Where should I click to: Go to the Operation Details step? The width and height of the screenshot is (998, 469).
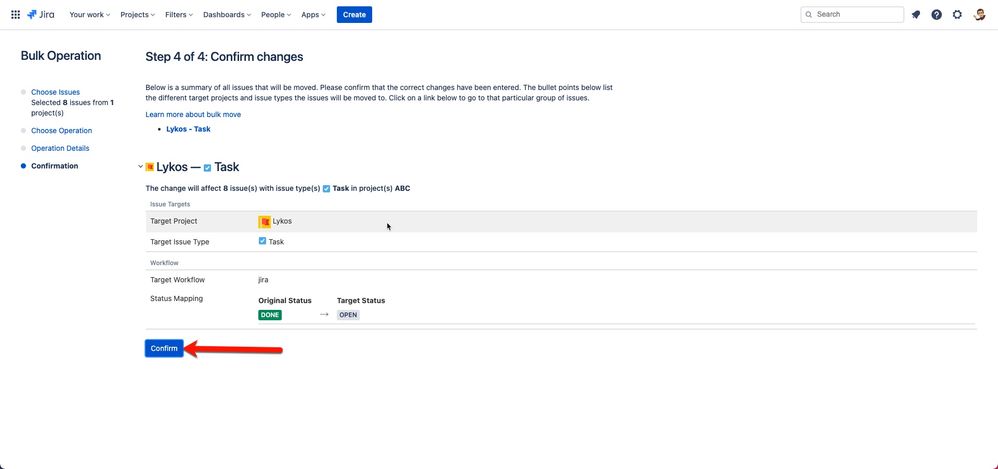[x=60, y=148]
